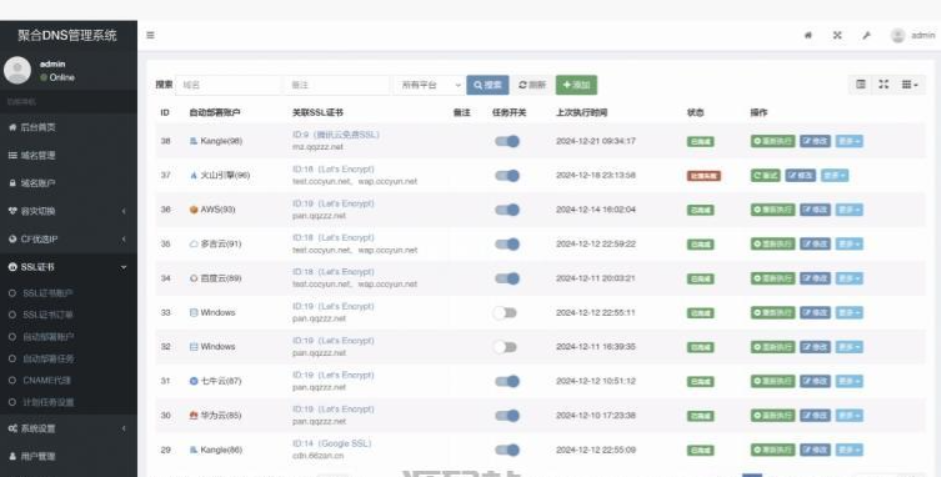Open 域名账户 in the sidebar
This screenshot has height=477, width=941.
pos(68,183)
